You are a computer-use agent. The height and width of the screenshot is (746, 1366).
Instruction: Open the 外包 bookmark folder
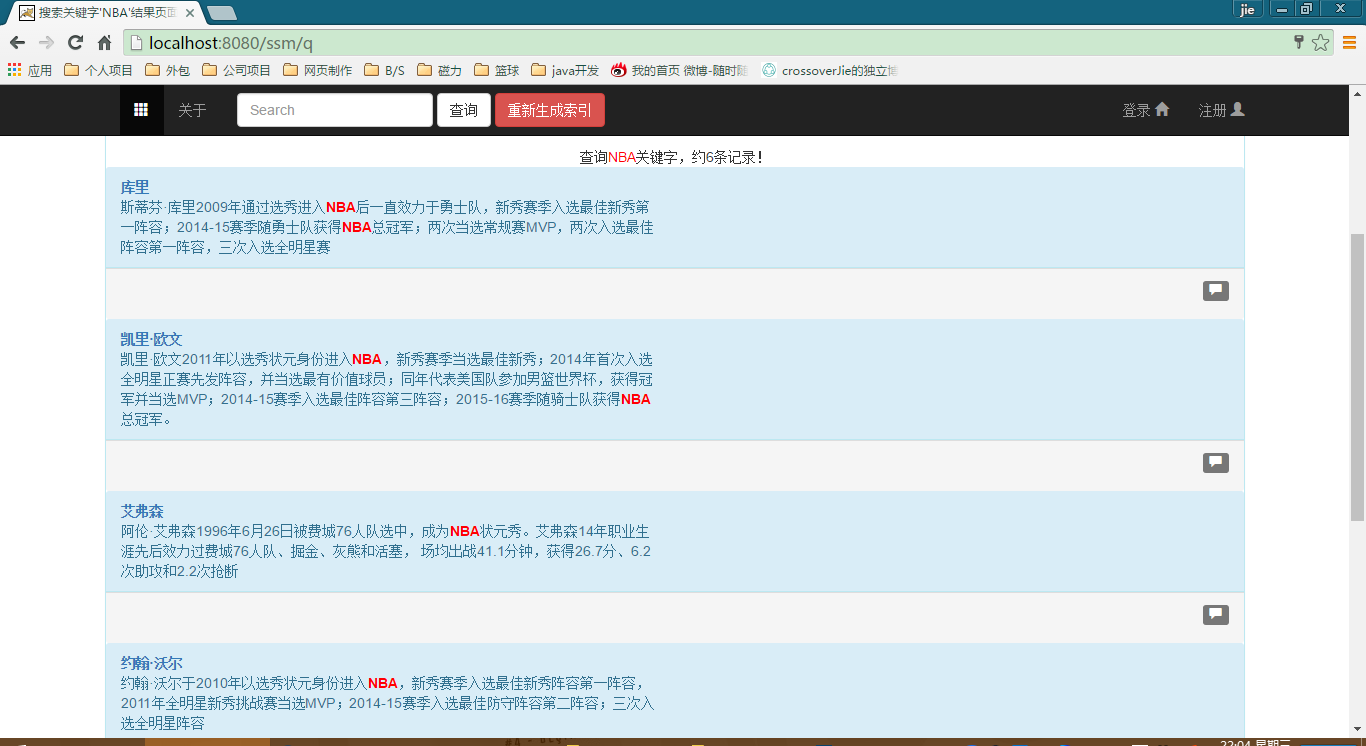coord(167,70)
